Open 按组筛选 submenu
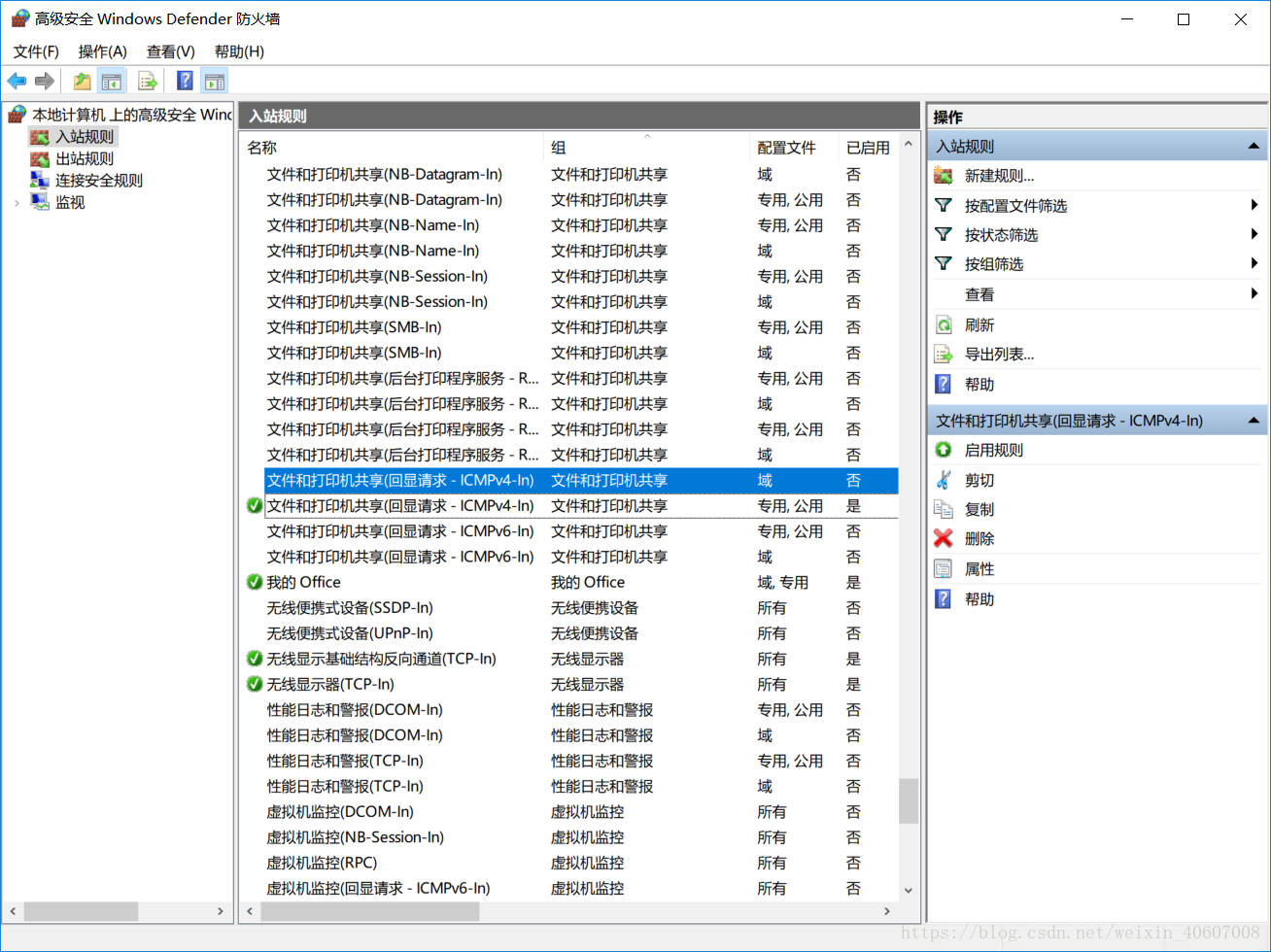 (x=993, y=264)
